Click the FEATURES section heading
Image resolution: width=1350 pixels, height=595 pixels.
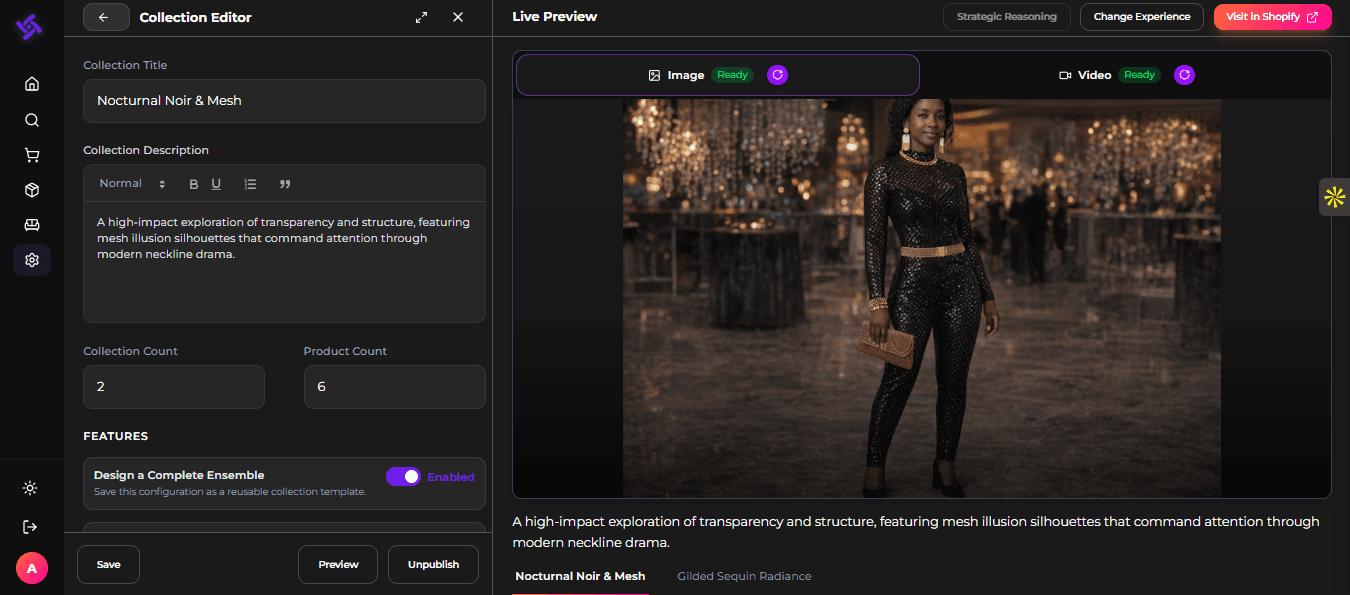click(x=115, y=436)
